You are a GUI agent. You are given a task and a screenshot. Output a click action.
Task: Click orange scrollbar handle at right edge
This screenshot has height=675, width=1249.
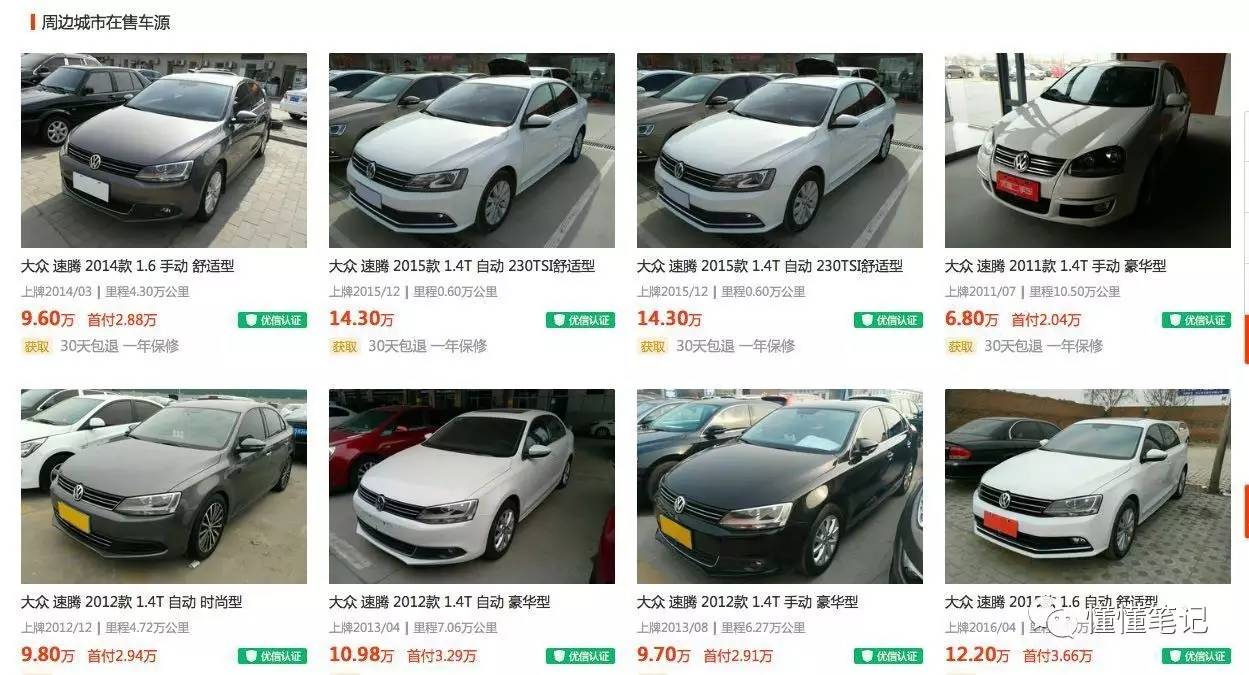pos(1245,339)
